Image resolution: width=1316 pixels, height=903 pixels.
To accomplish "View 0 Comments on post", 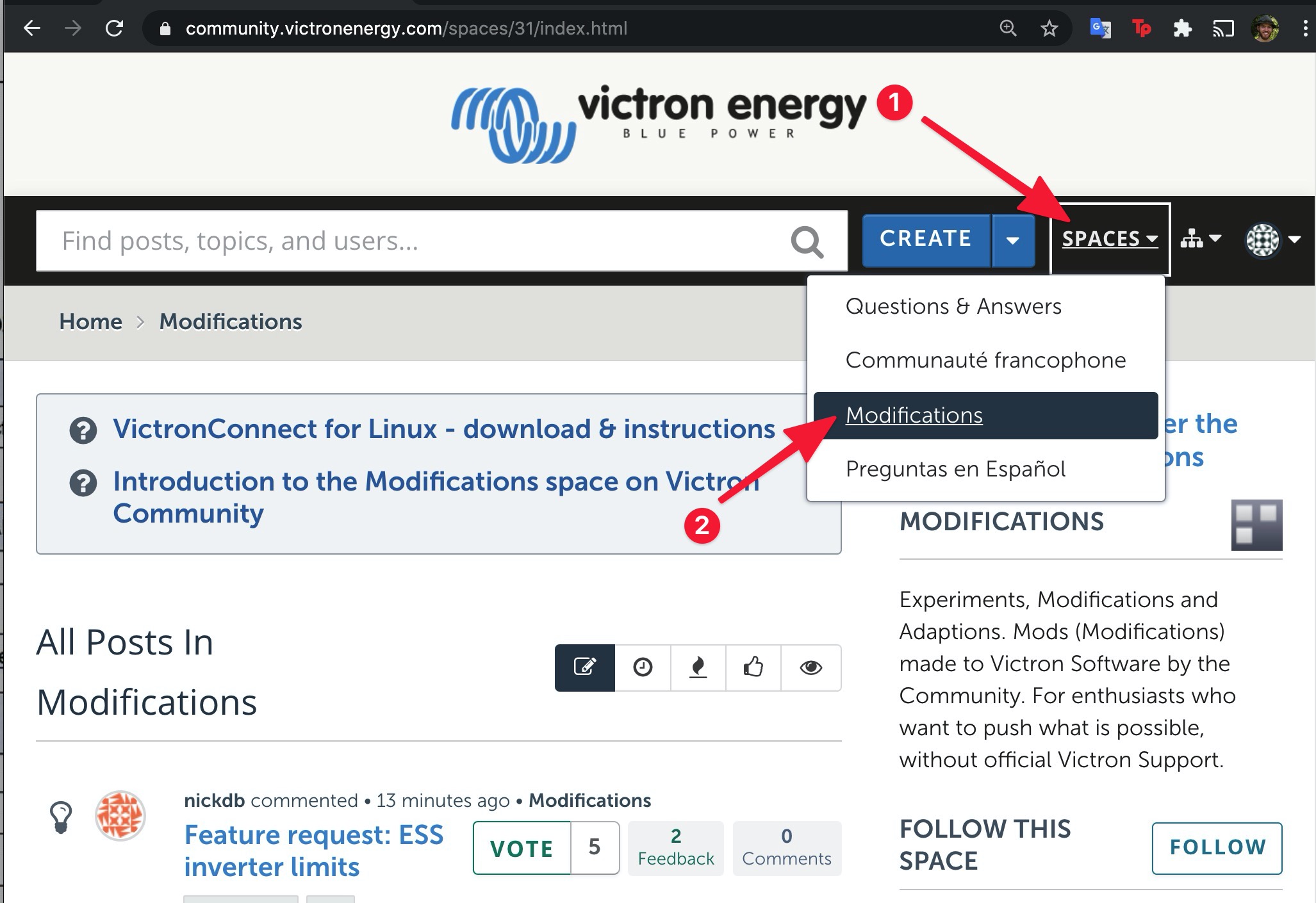I will pos(787,848).
